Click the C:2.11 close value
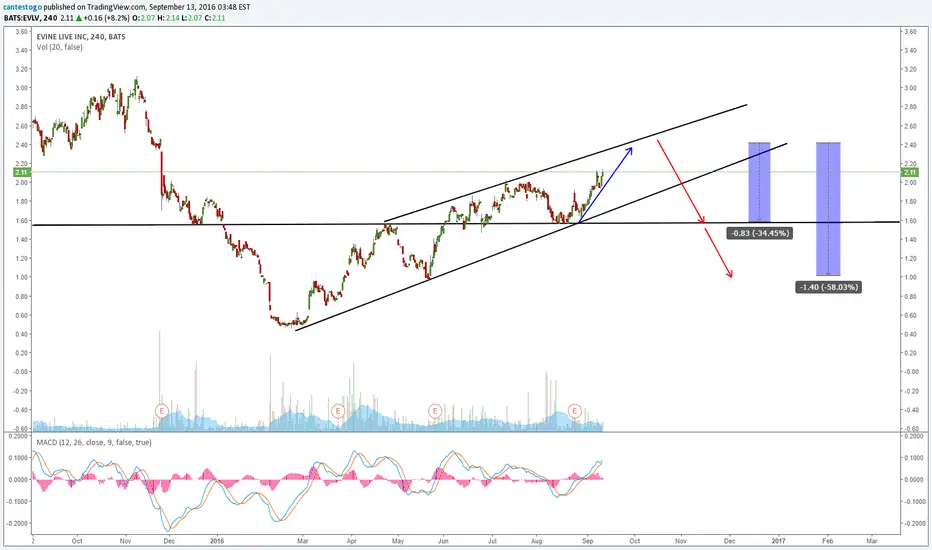The width and height of the screenshot is (932, 550). coord(215,18)
